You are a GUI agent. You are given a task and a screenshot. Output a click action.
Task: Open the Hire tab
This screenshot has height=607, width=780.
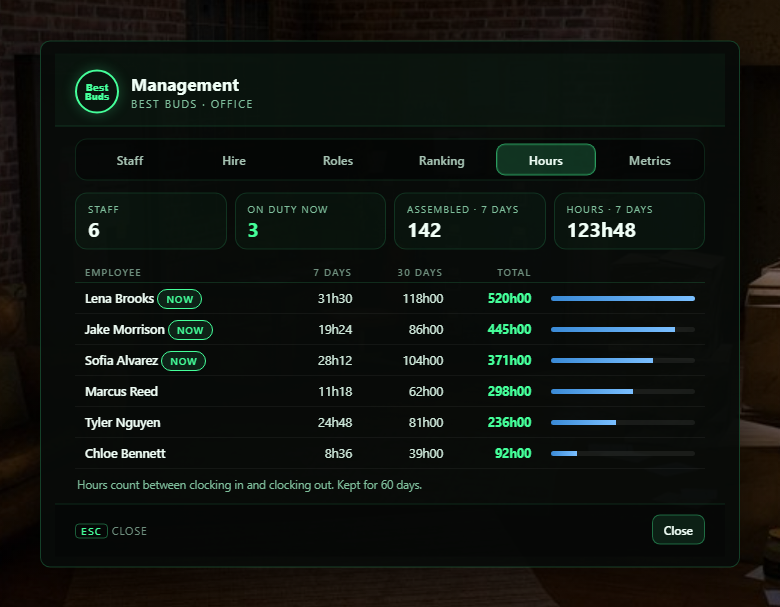click(x=234, y=161)
